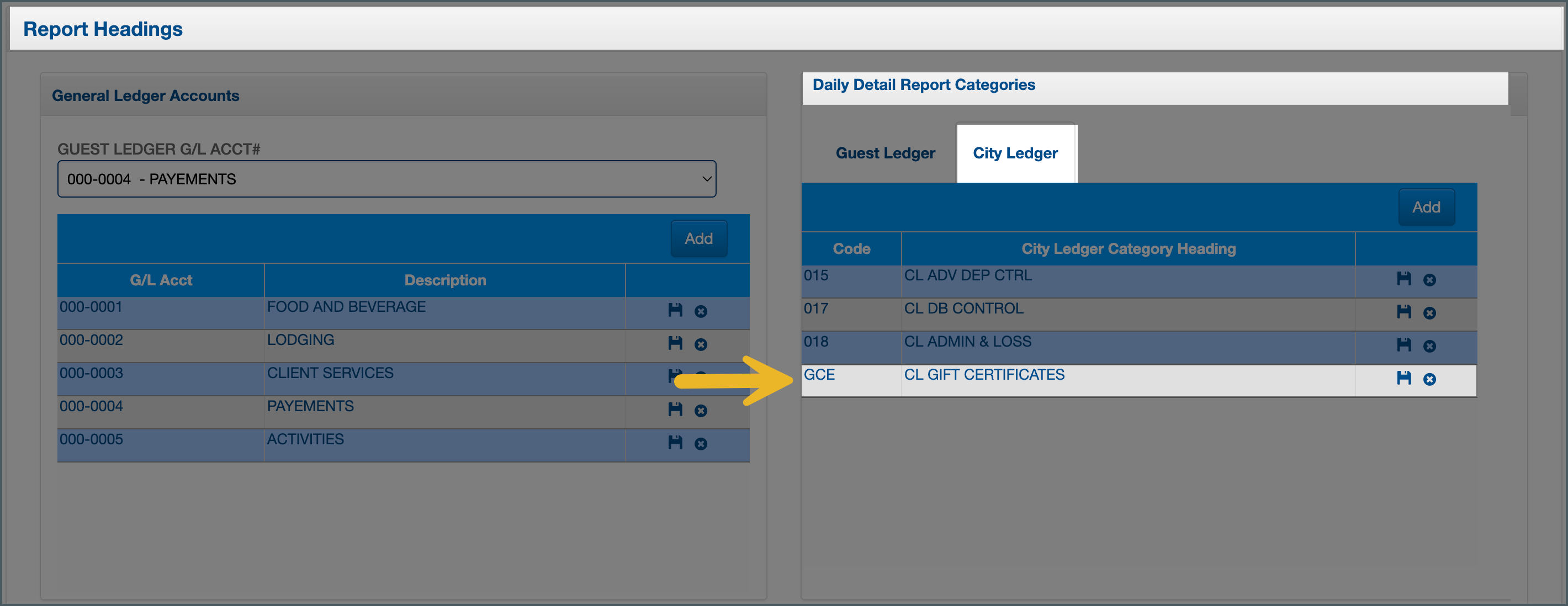Open Guest Ledger G/L Acct dropdown

[x=386, y=179]
